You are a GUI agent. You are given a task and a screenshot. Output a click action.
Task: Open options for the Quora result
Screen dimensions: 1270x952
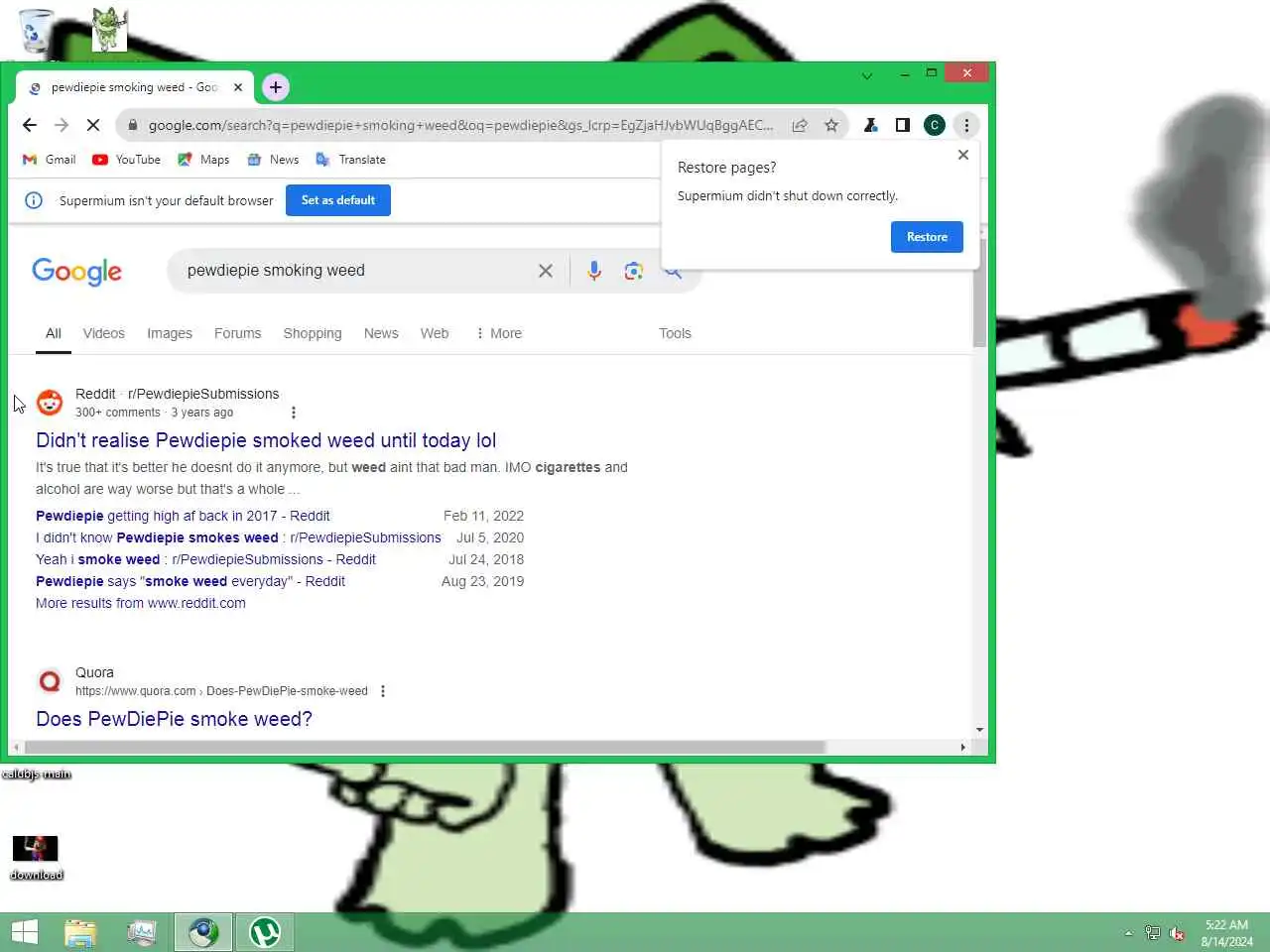coord(383,691)
